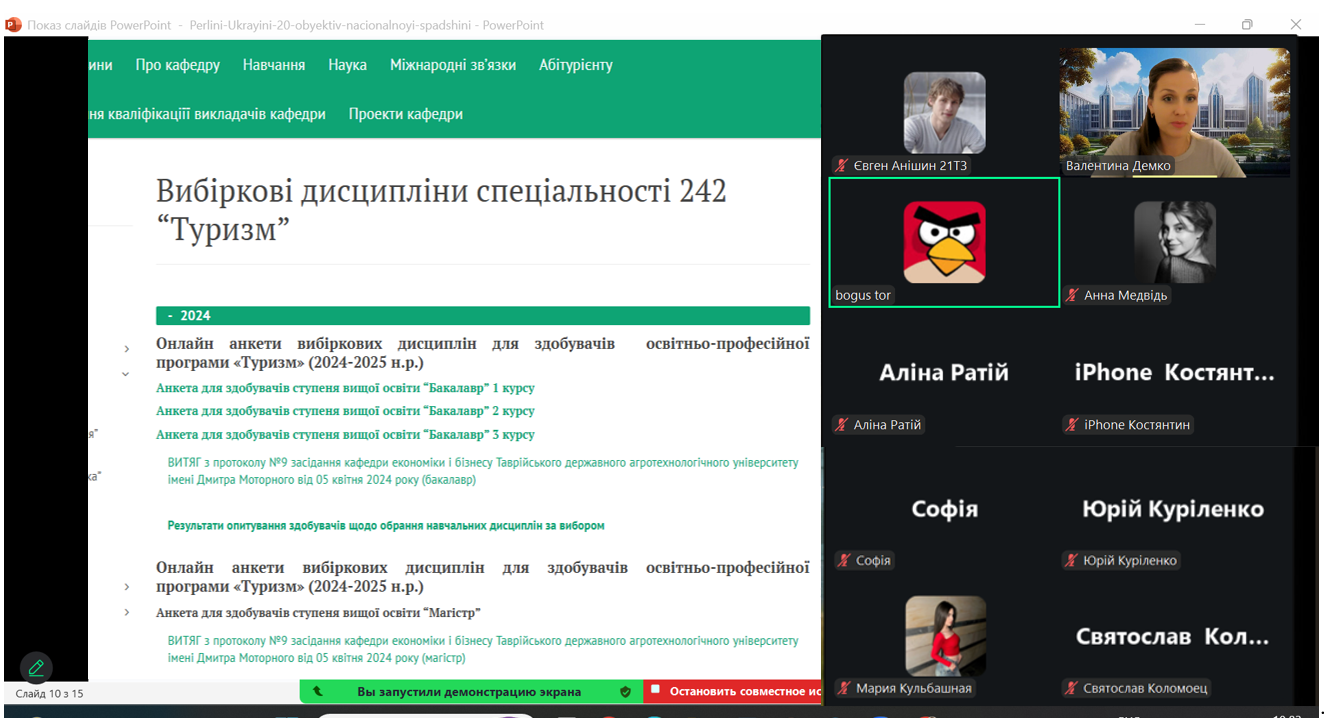This screenshot has width=1324, height=721.
Task: Open the Навчання menu
Action: click(274, 65)
